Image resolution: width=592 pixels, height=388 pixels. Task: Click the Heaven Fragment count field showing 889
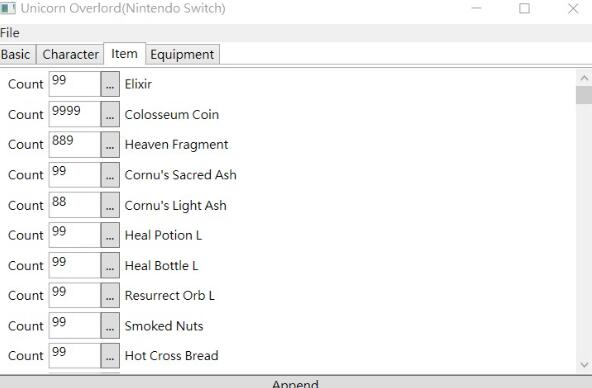(x=75, y=144)
